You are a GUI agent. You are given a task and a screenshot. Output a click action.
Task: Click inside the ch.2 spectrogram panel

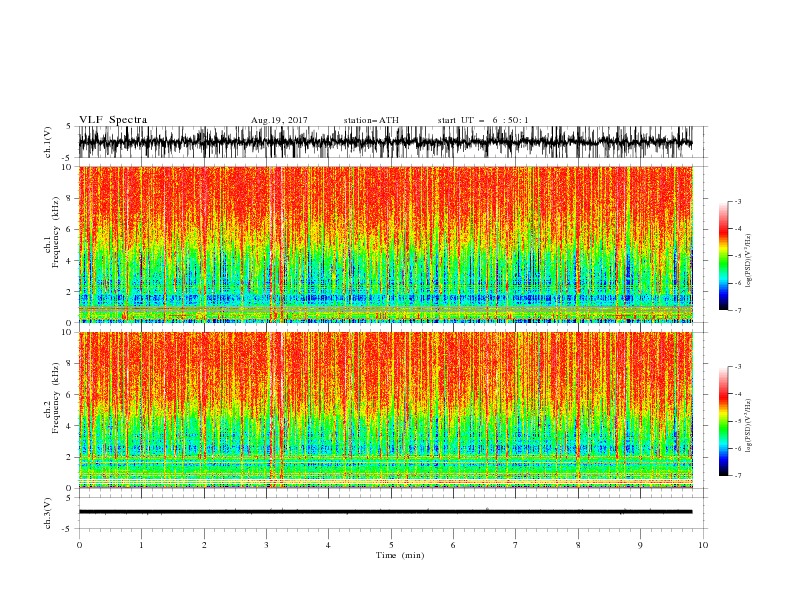click(385, 410)
